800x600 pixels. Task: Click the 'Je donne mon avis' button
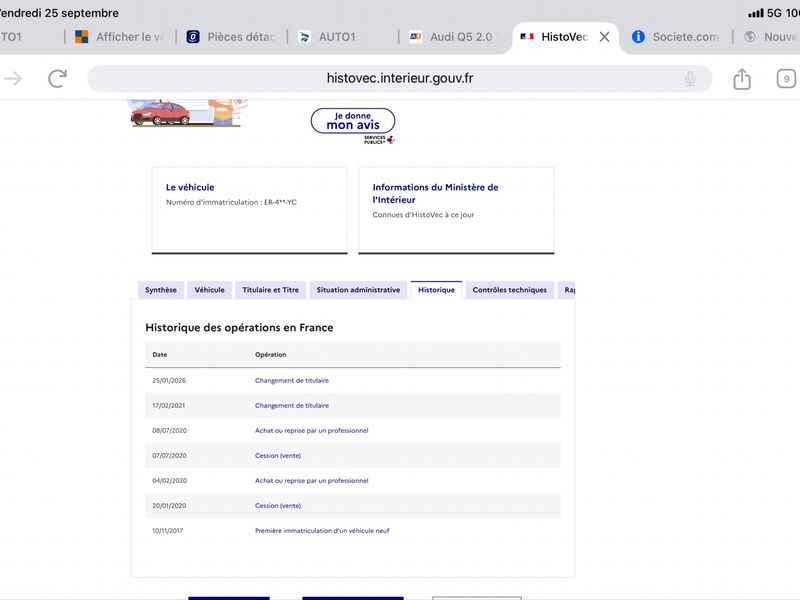point(353,121)
